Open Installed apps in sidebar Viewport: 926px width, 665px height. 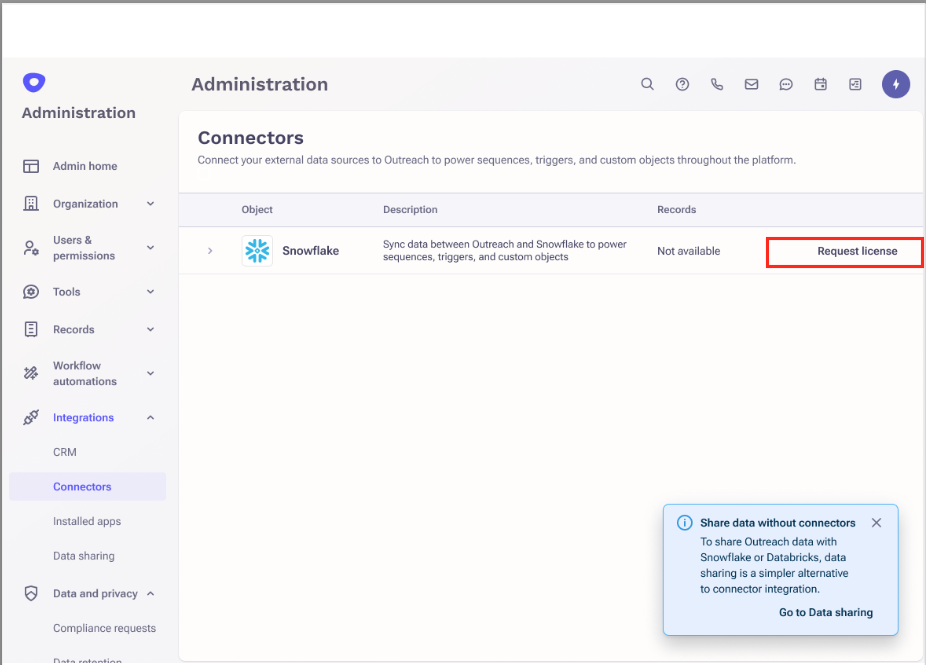(x=87, y=521)
